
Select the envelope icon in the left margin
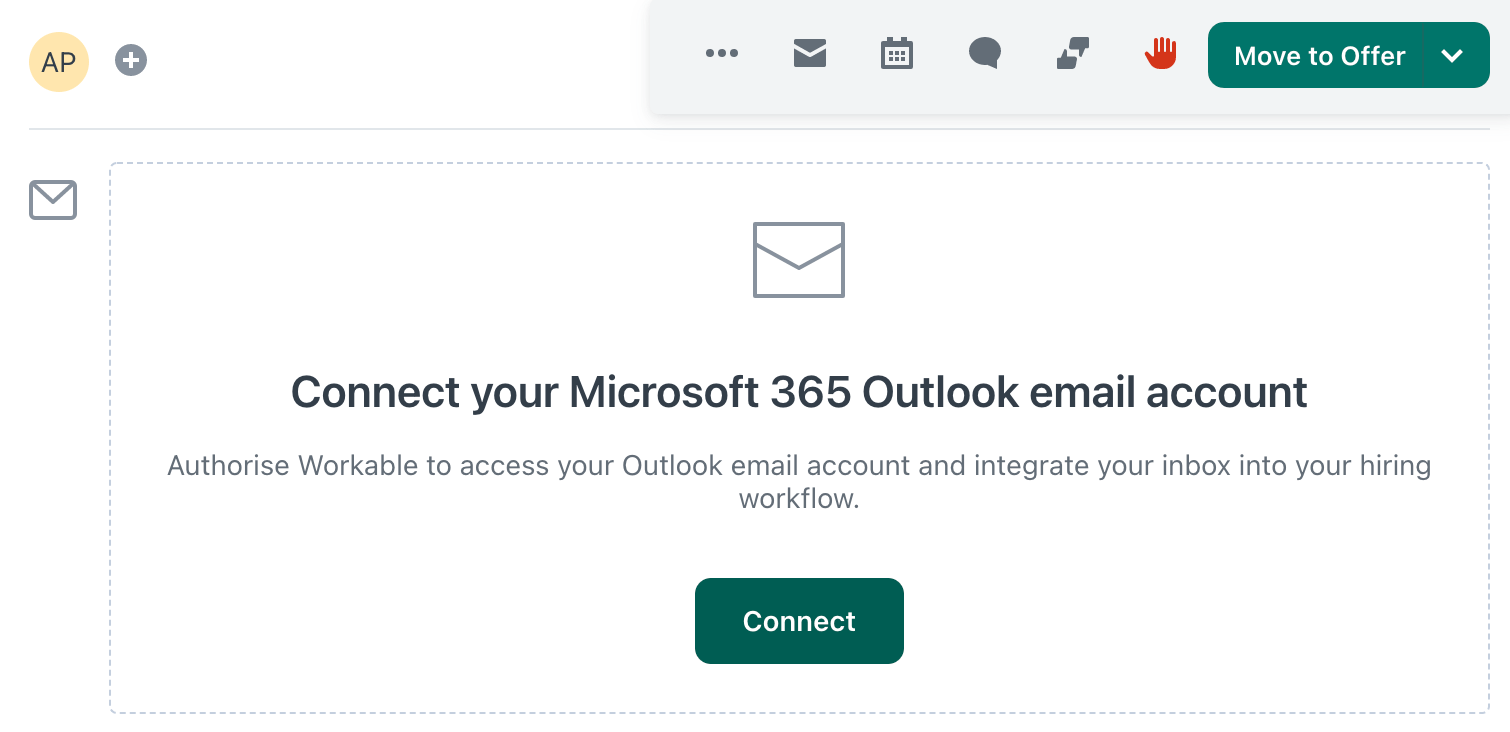click(52, 200)
